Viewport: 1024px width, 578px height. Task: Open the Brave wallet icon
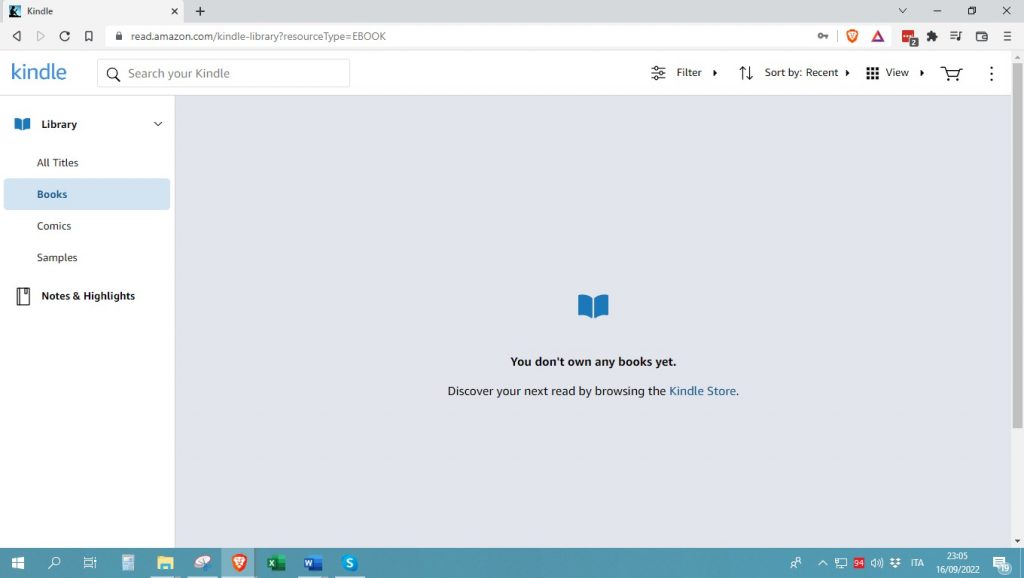click(981, 36)
